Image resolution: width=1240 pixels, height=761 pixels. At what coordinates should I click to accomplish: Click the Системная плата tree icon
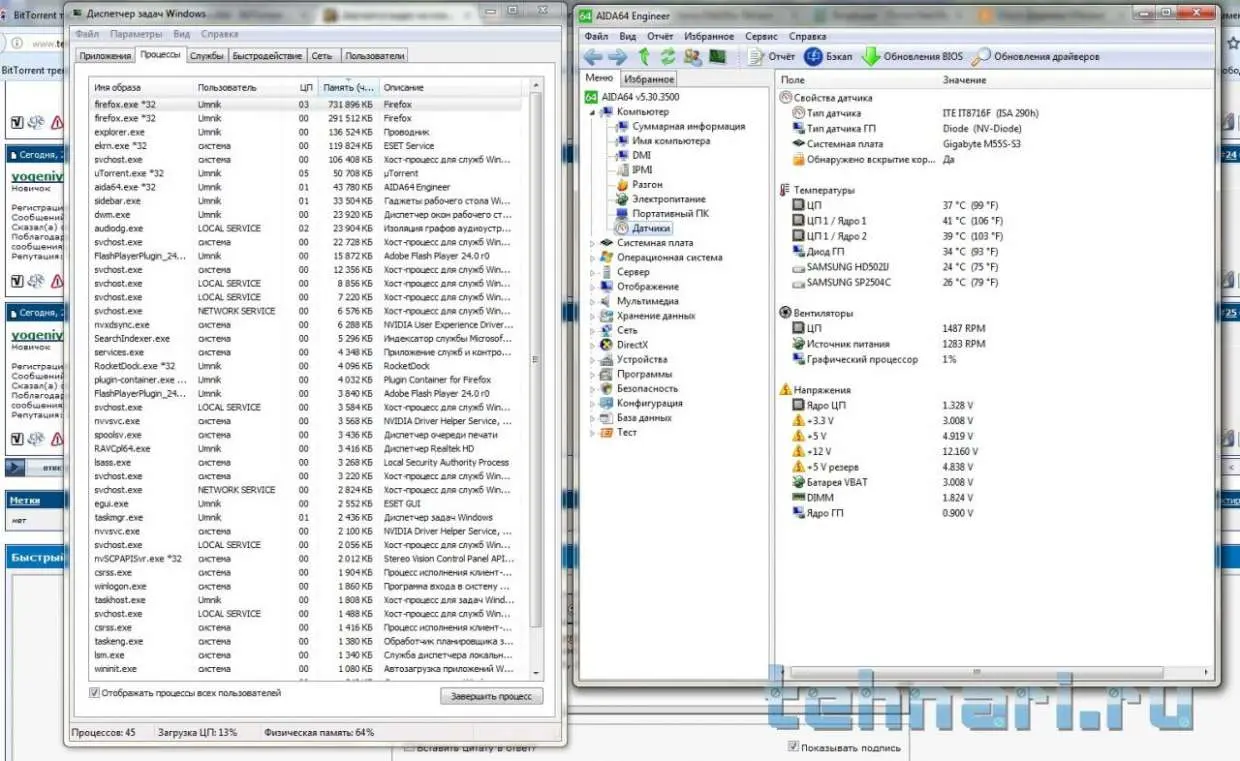point(608,242)
